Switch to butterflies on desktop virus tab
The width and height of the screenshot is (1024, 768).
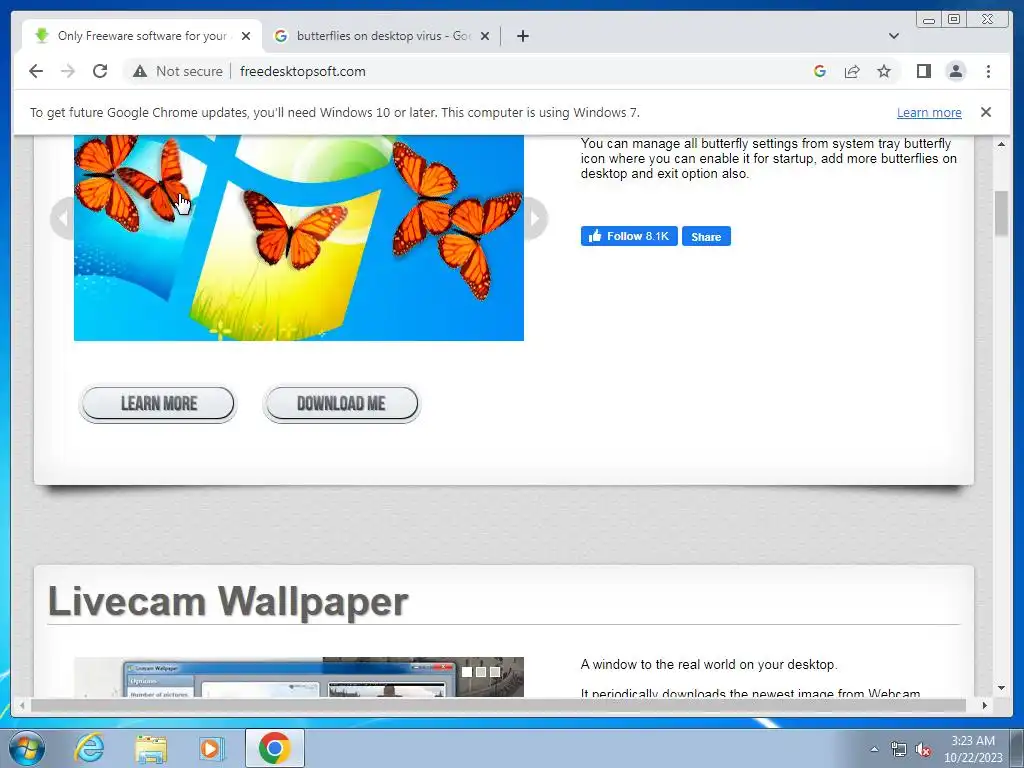pos(381,36)
